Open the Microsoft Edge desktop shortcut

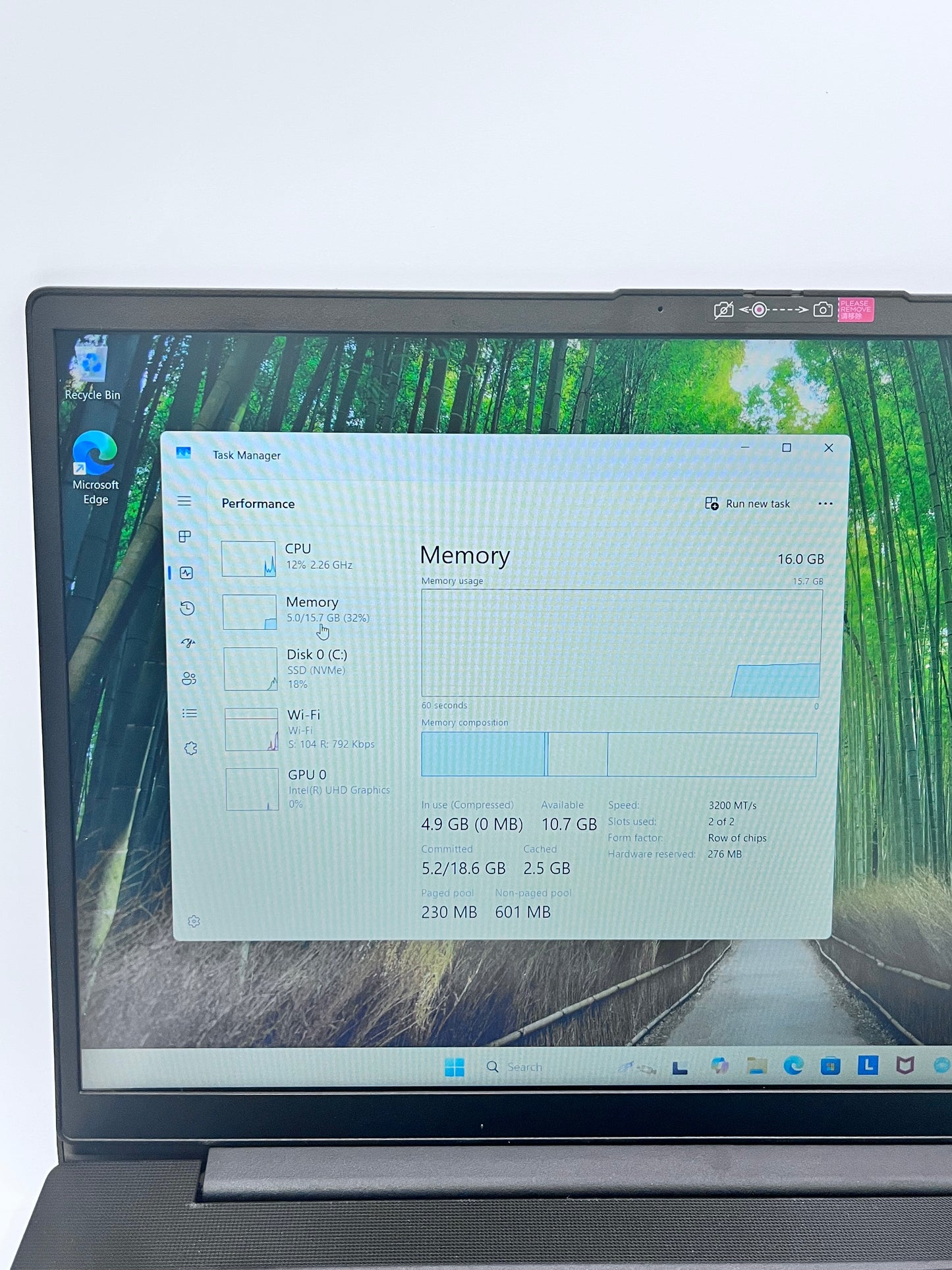pos(96,468)
